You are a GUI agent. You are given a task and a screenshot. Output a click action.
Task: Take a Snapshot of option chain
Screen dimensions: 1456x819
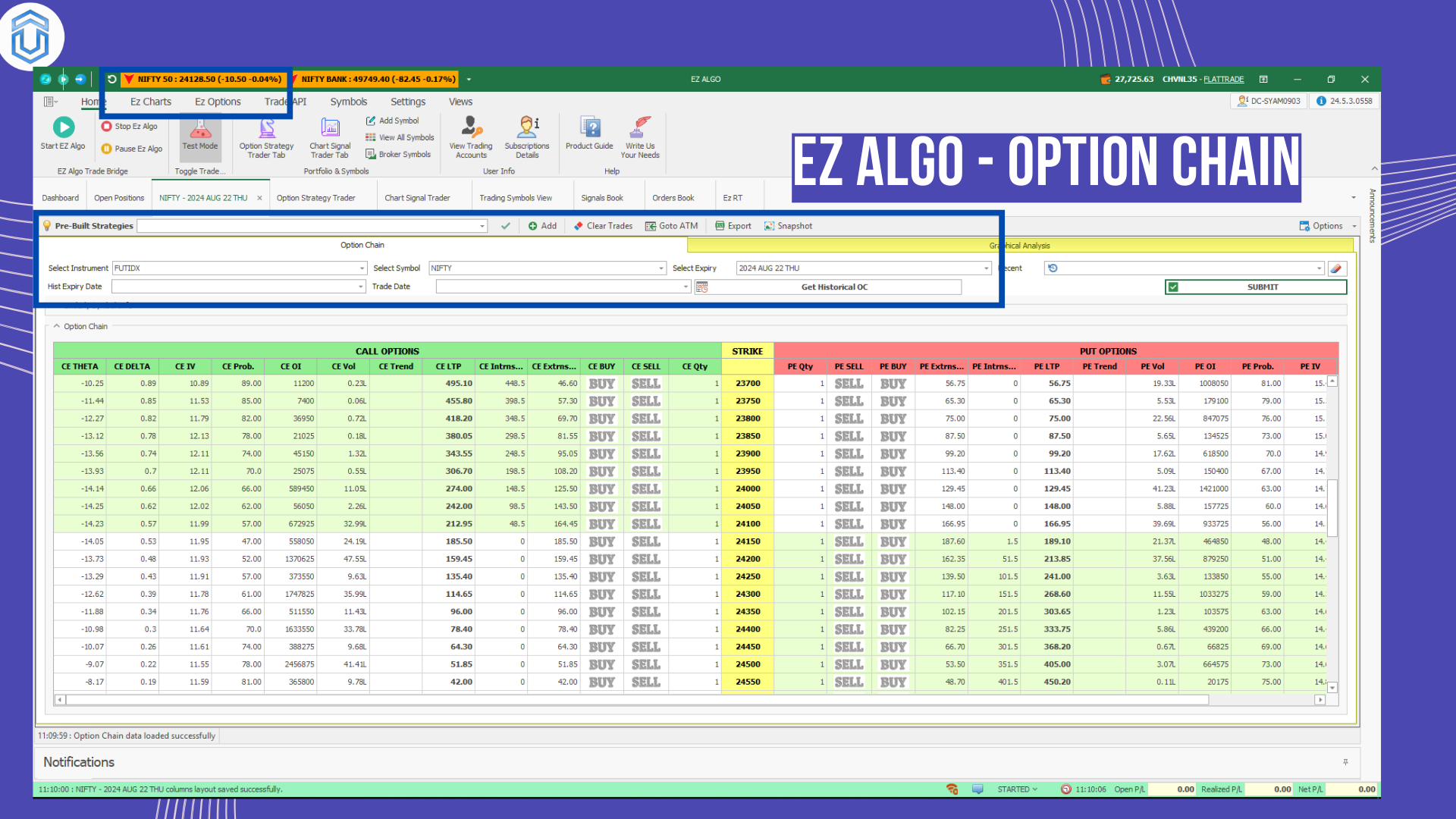[x=788, y=226]
